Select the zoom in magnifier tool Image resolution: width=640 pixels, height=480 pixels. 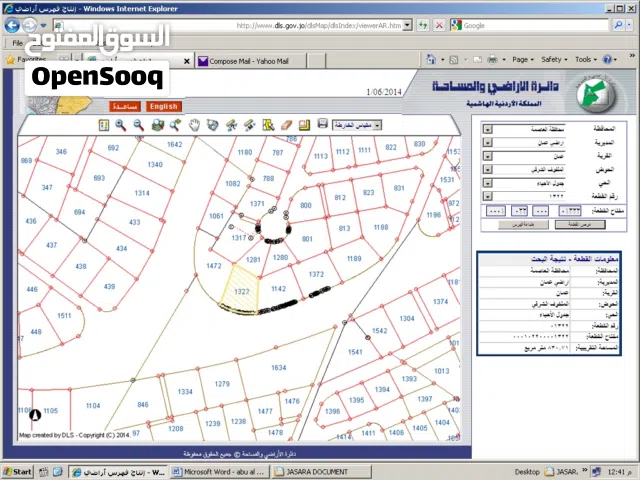click(120, 125)
